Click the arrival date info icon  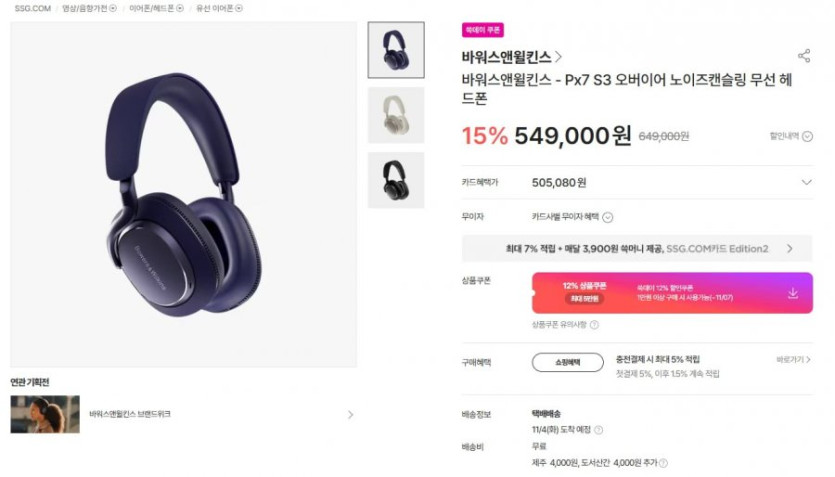[x=599, y=430]
